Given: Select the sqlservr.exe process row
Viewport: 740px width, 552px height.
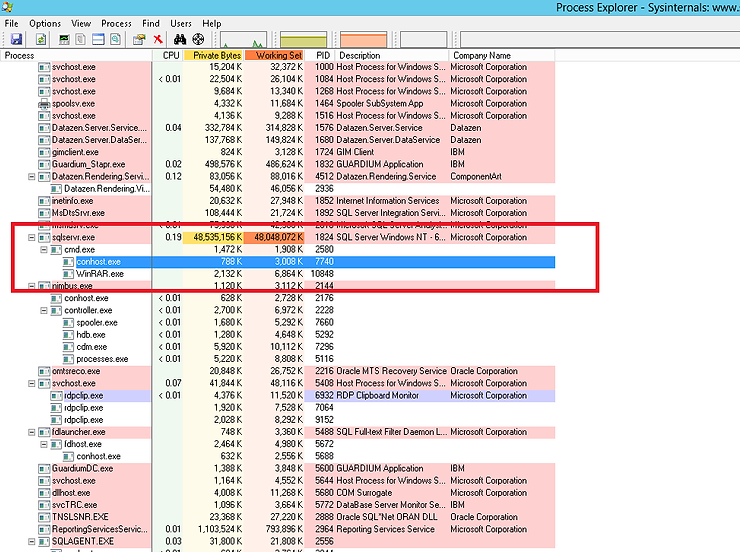Looking at the screenshot, I should [x=278, y=237].
